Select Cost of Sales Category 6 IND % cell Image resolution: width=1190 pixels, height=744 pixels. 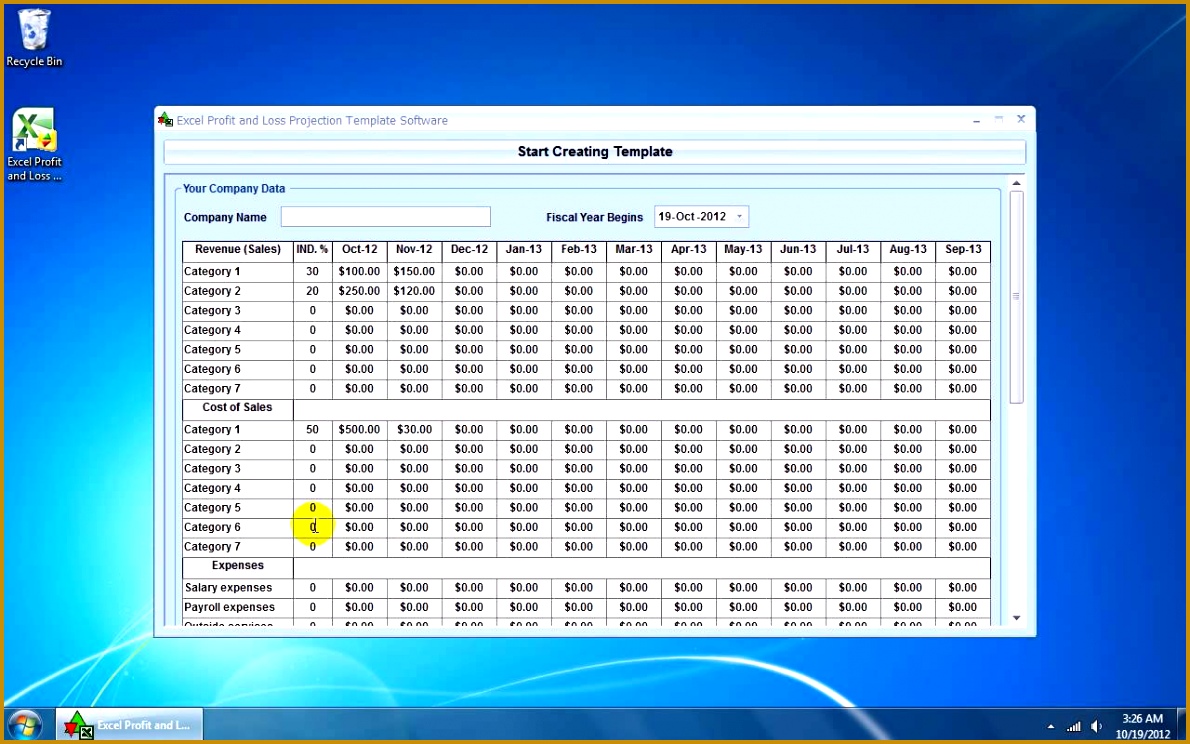pyautogui.click(x=313, y=527)
